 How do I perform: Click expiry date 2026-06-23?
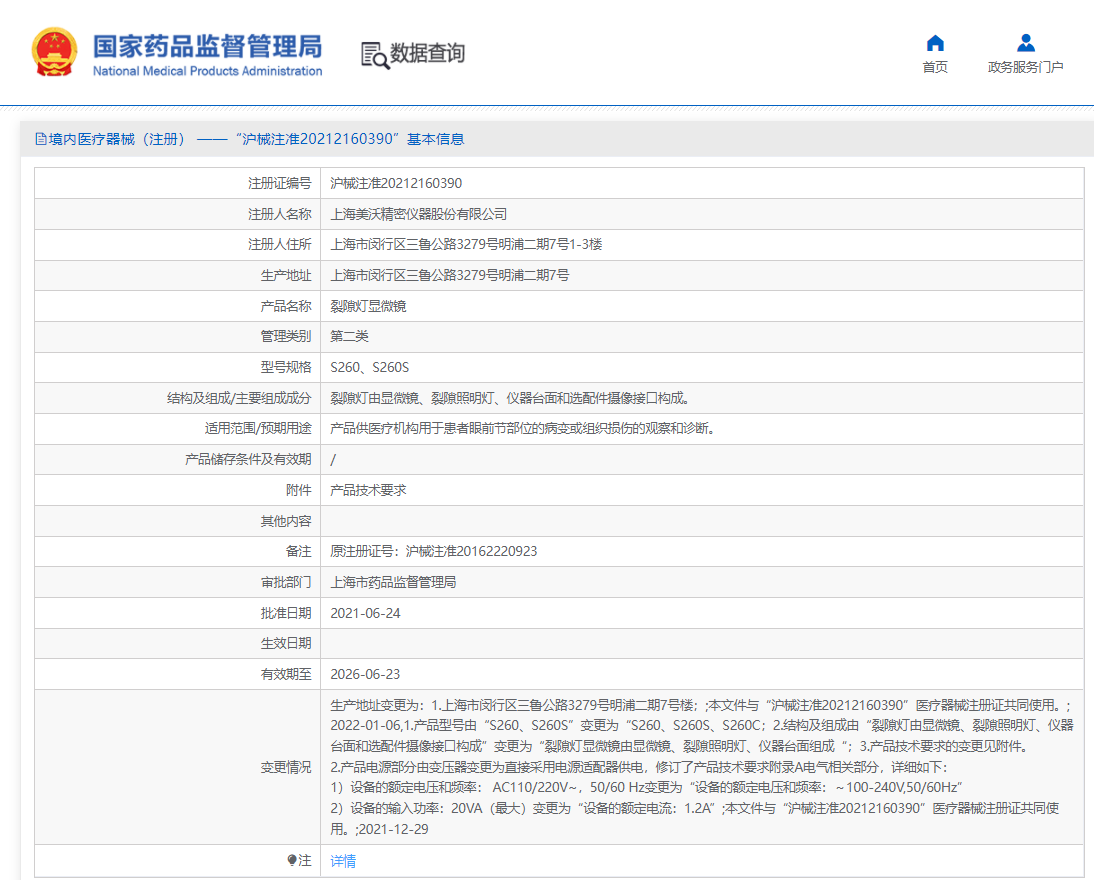click(x=365, y=674)
